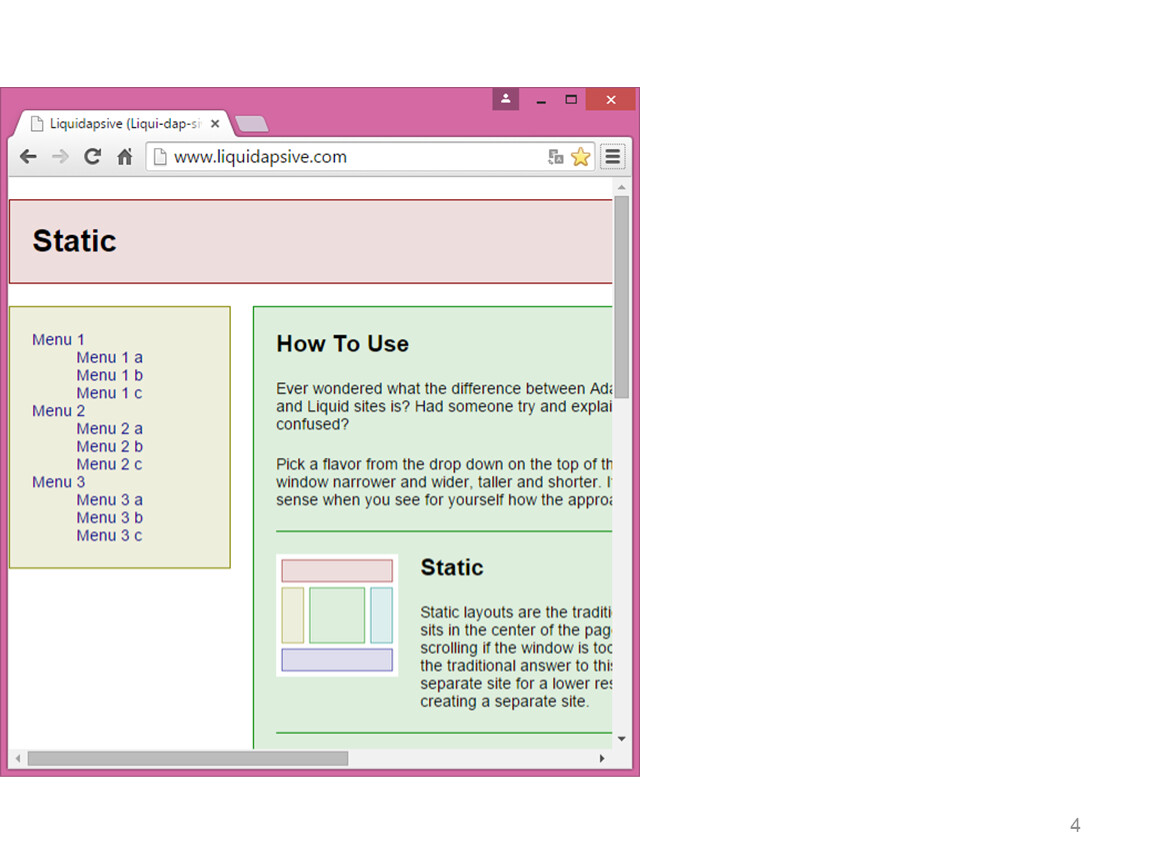Click the browser Back arrow

(28, 157)
